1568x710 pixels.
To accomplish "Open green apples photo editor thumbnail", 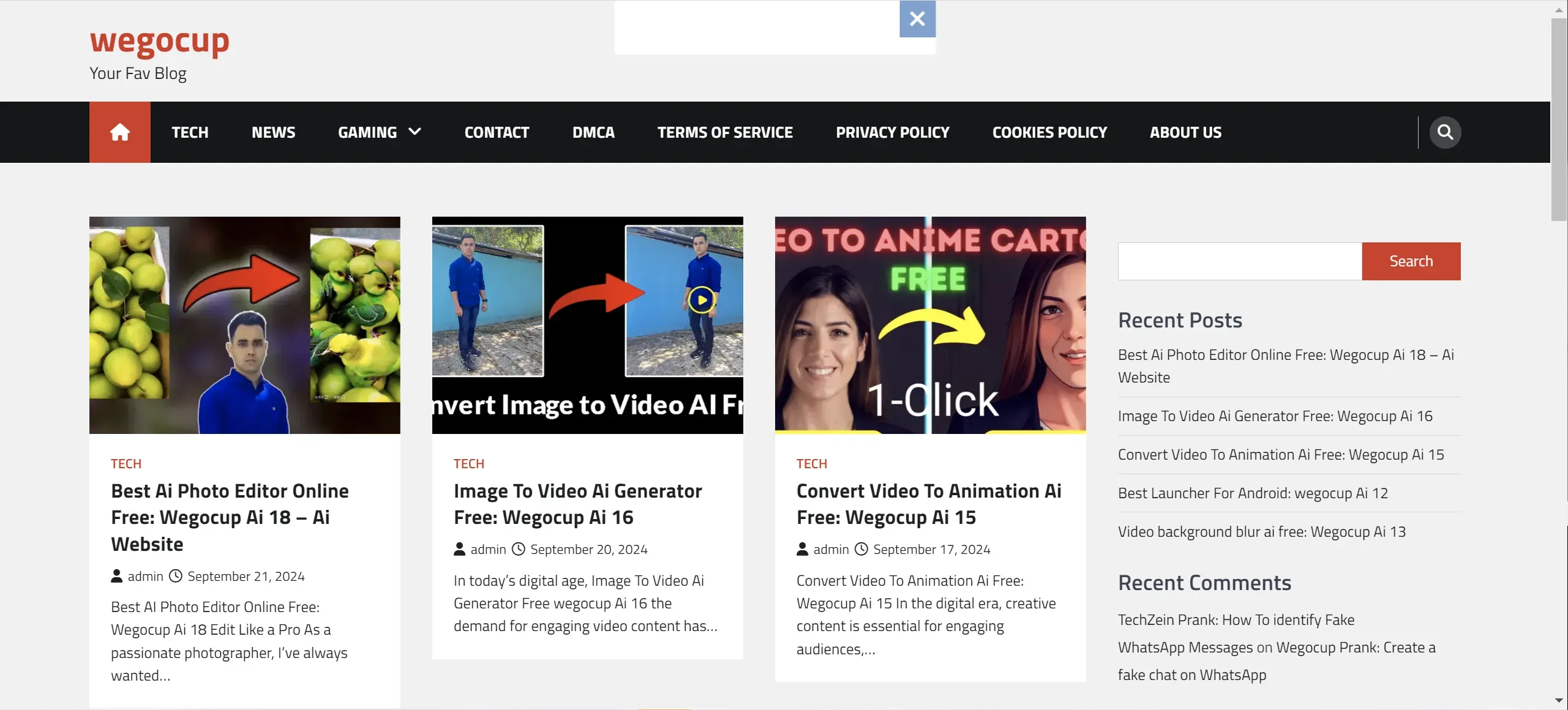I will (244, 325).
